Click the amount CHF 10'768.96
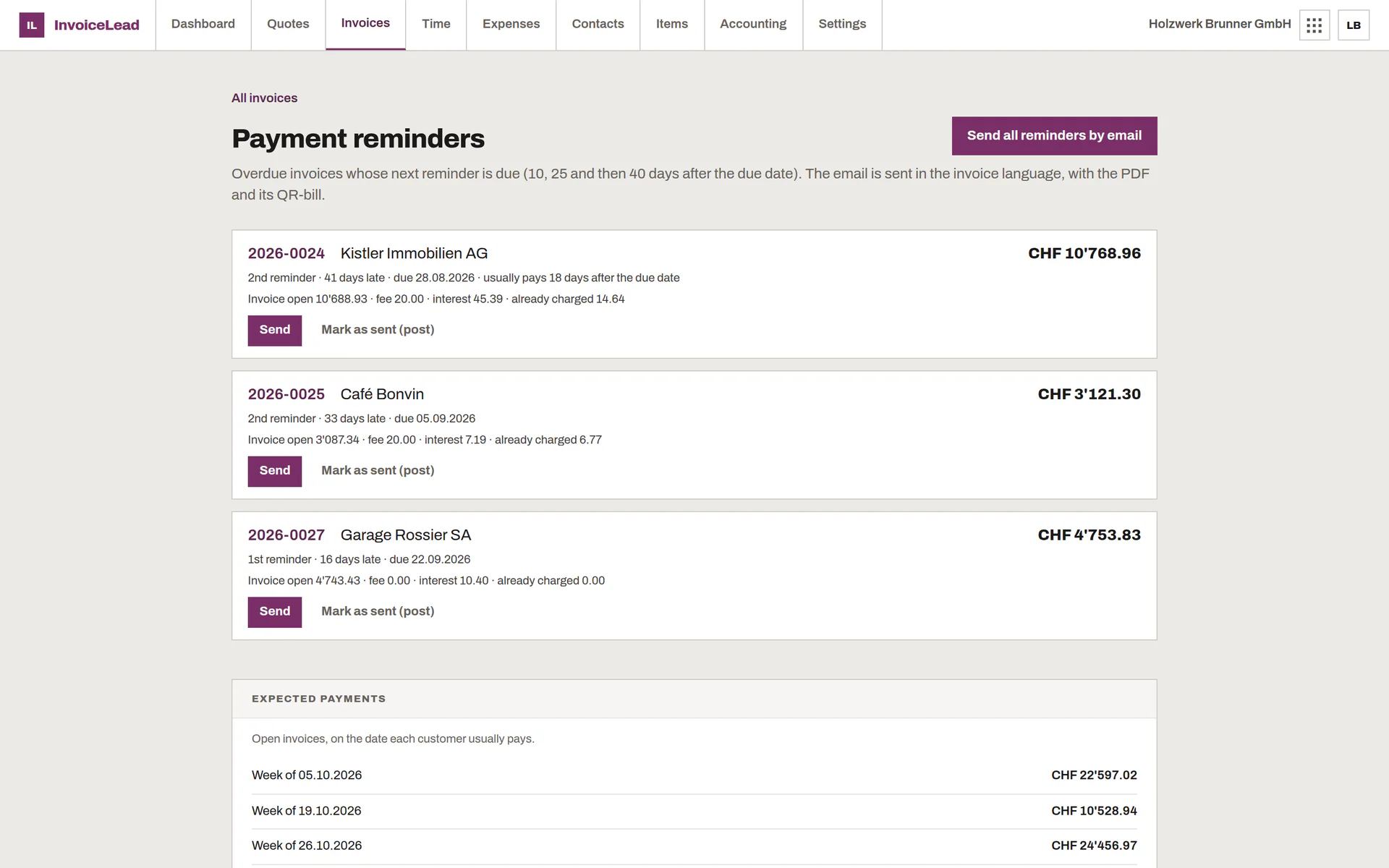Screen dimensions: 1389x868 (x=1084, y=254)
